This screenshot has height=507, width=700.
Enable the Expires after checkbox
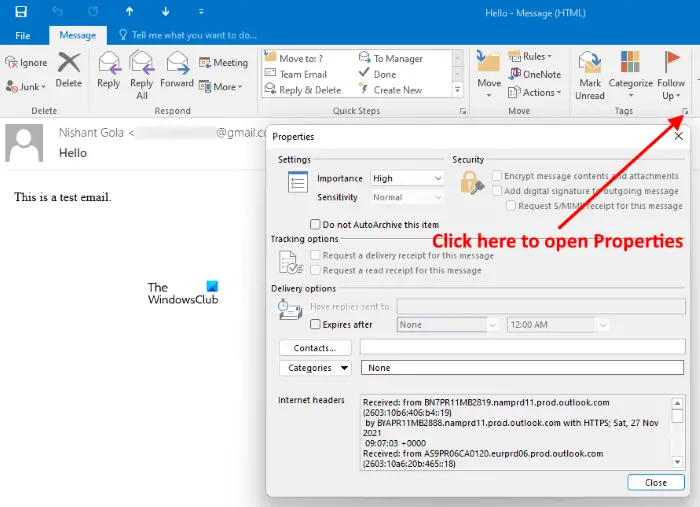pos(315,324)
